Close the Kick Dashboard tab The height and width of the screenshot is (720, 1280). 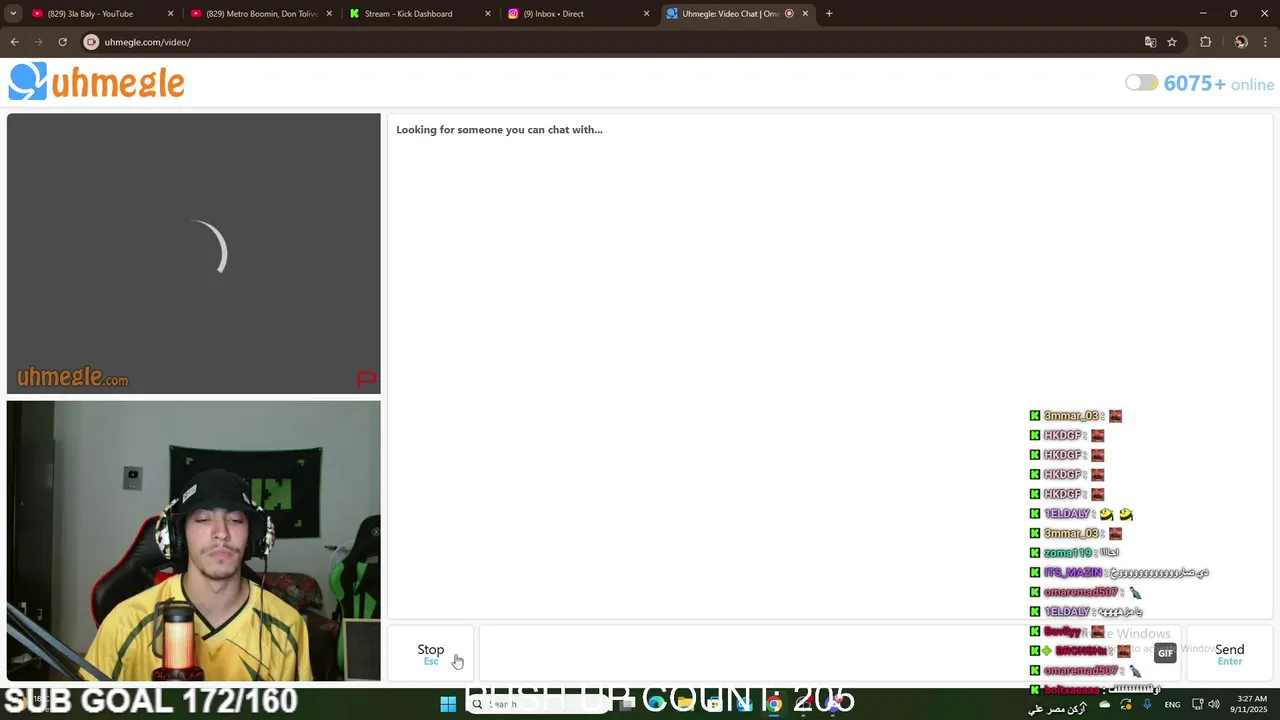pyautogui.click(x=488, y=14)
